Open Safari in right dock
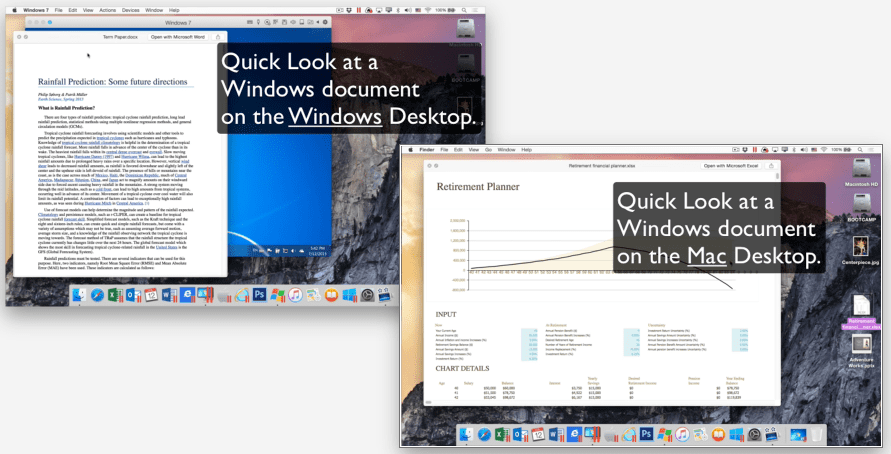 point(484,435)
